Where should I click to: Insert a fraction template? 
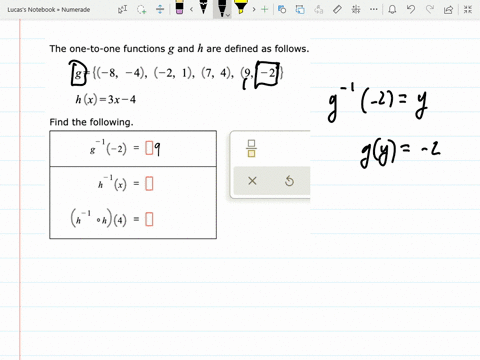tap(251, 148)
